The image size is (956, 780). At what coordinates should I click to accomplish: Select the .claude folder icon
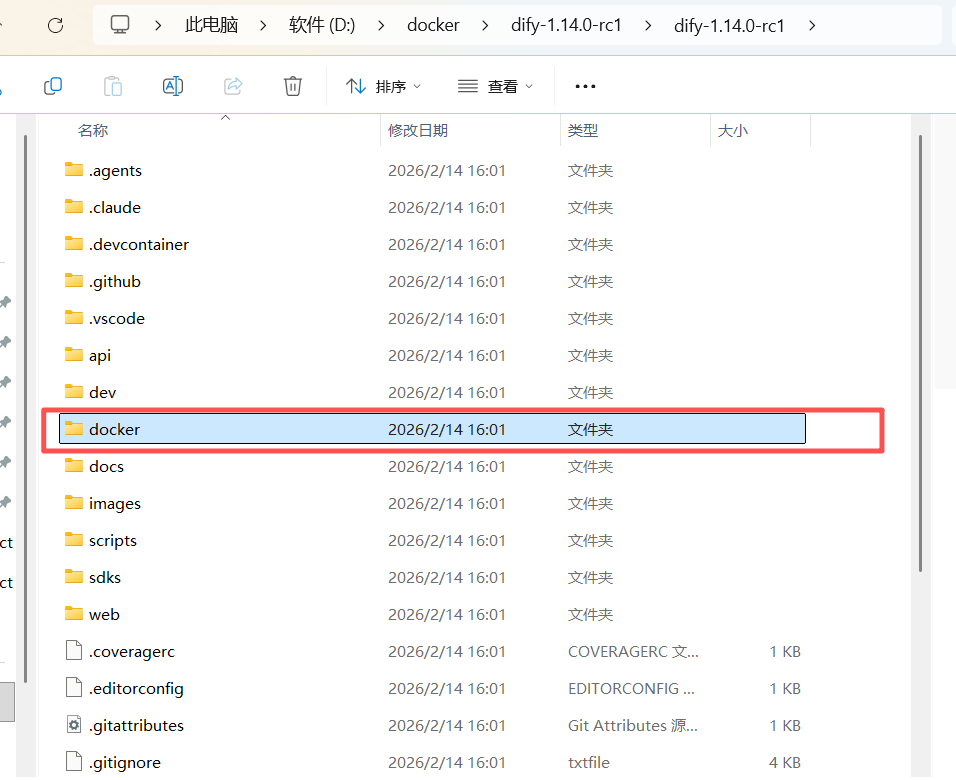[74, 207]
